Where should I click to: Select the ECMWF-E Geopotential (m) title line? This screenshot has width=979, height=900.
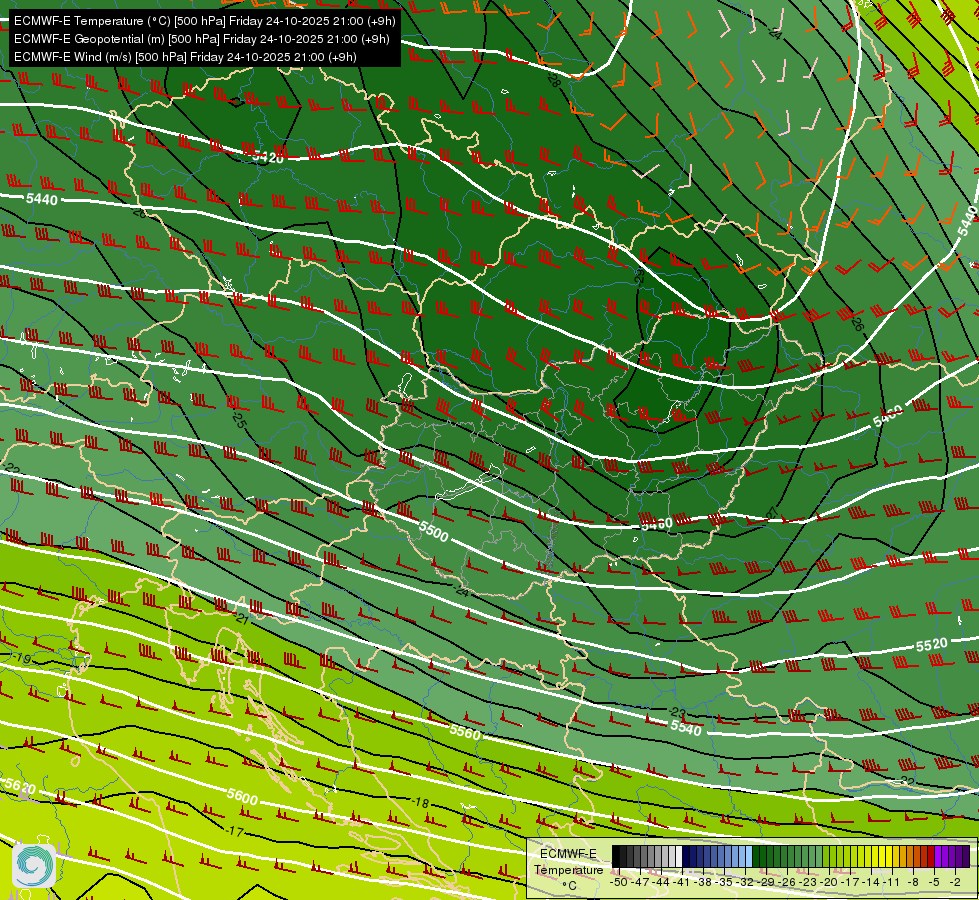point(202,39)
